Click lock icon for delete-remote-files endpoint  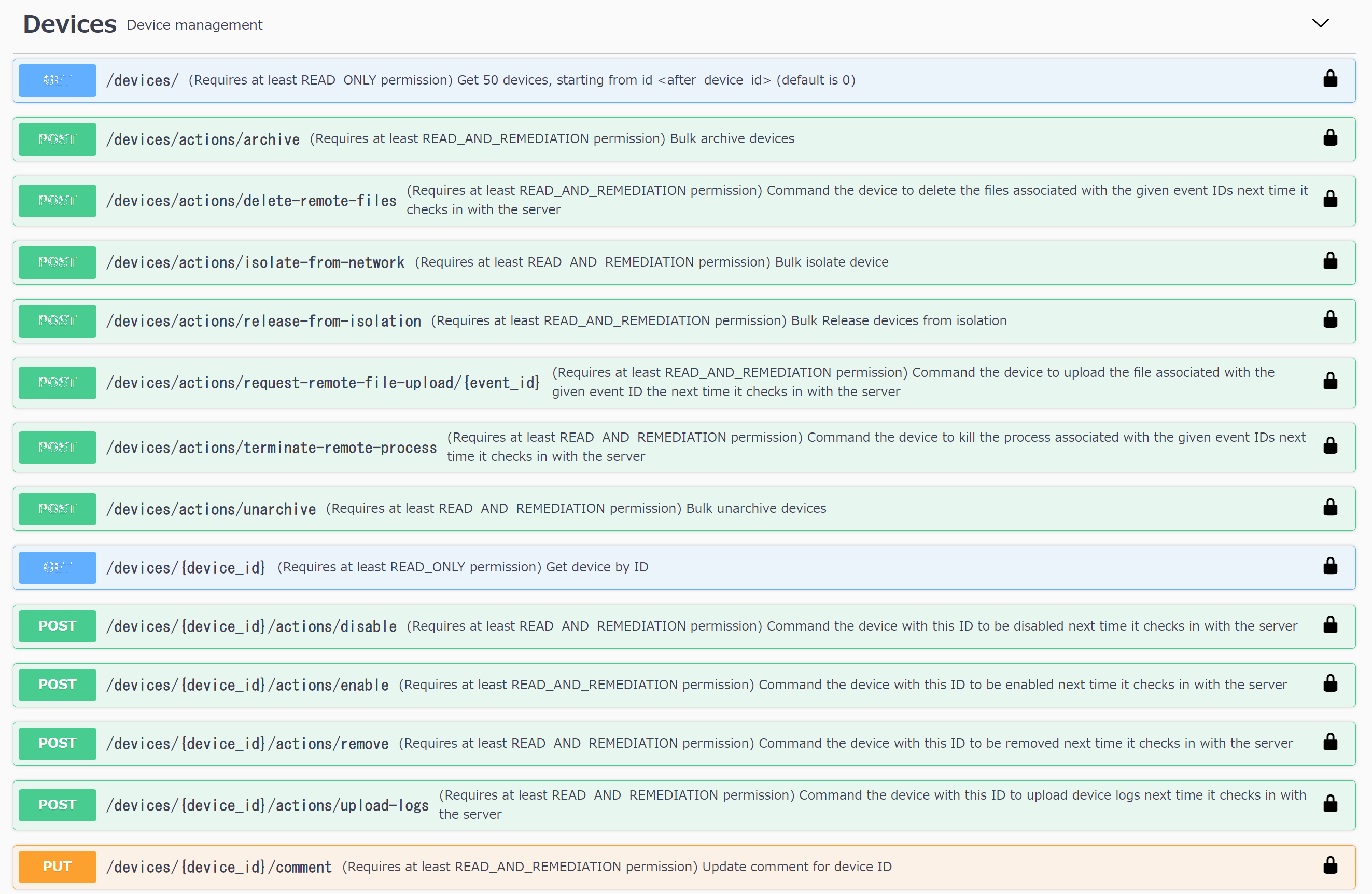coord(1330,200)
